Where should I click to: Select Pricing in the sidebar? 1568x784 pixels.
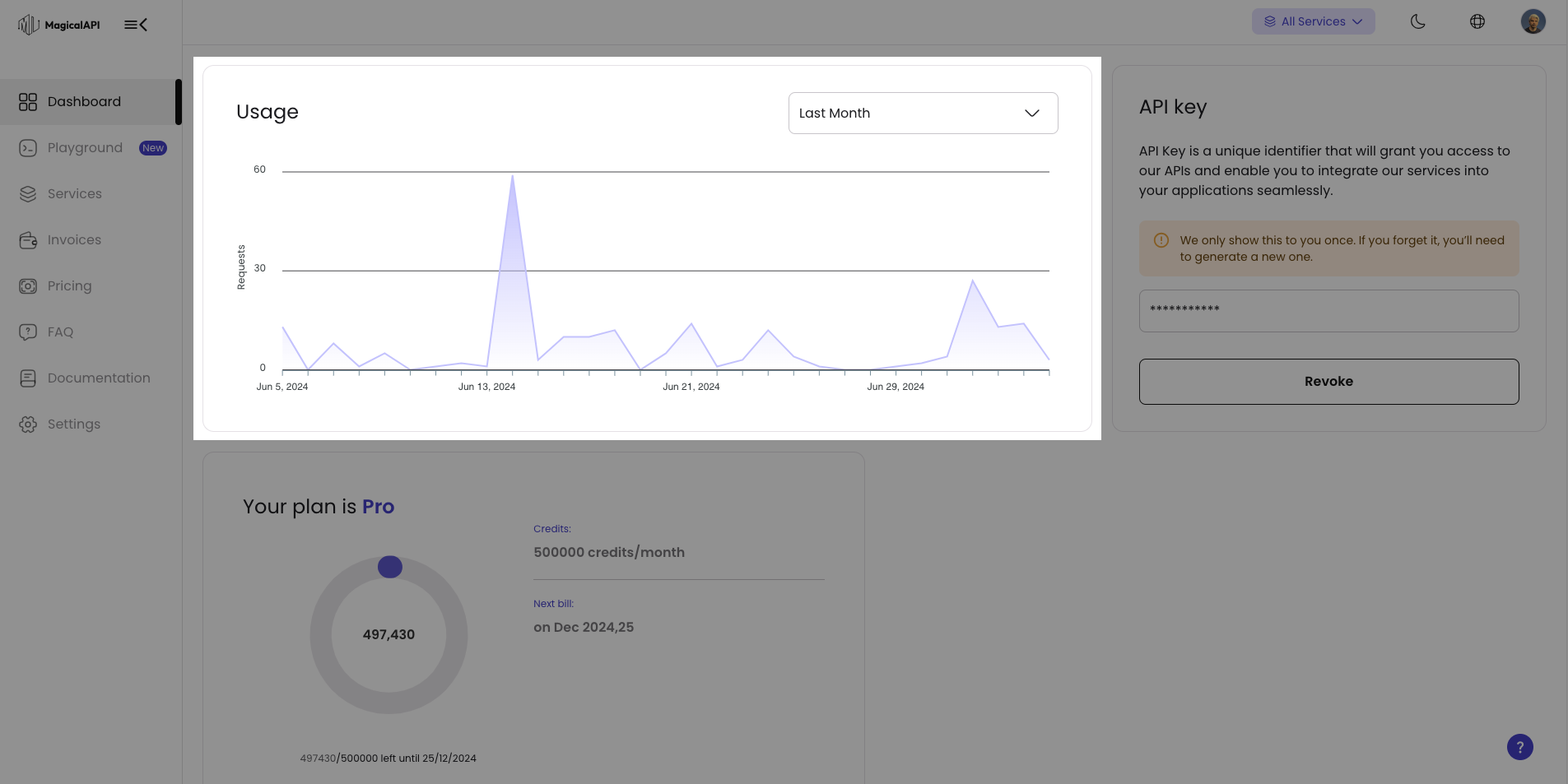pos(91,286)
